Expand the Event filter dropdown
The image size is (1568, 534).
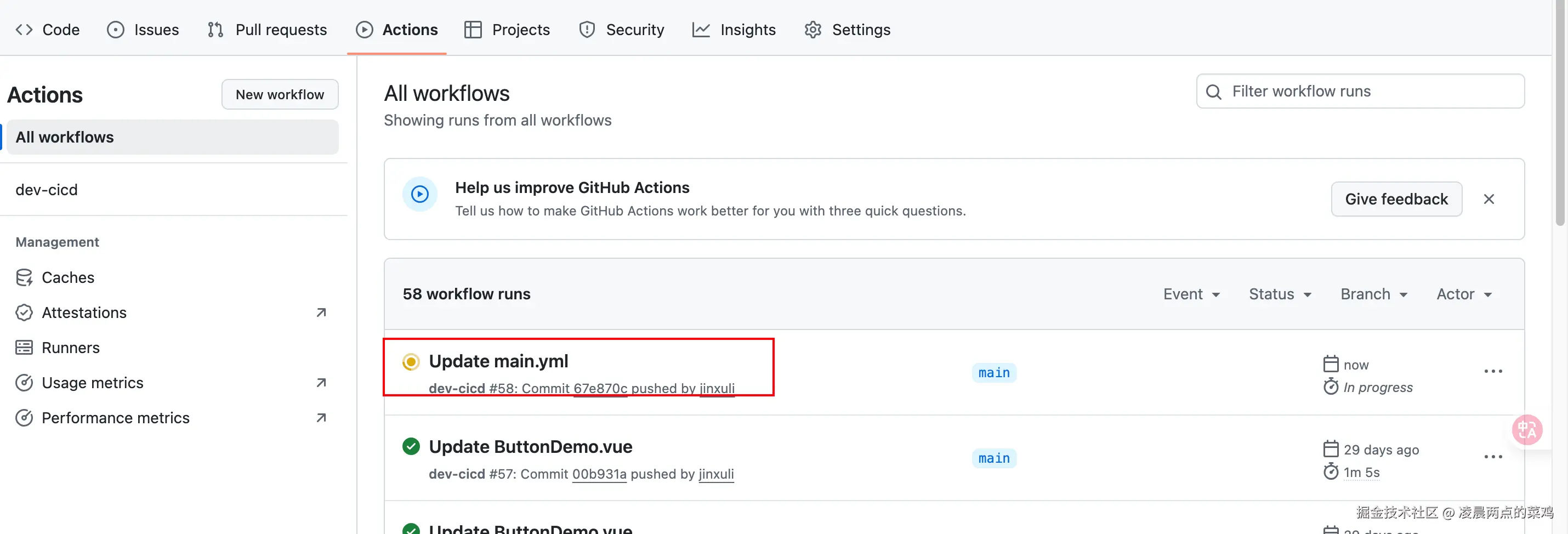pos(1191,294)
